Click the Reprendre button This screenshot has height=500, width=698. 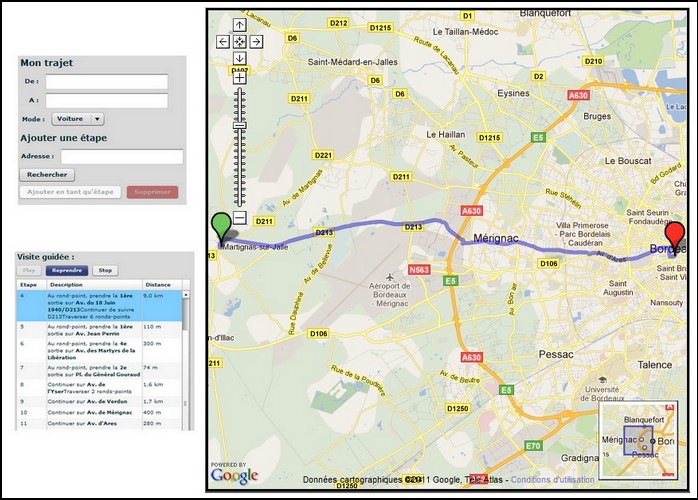tap(67, 270)
